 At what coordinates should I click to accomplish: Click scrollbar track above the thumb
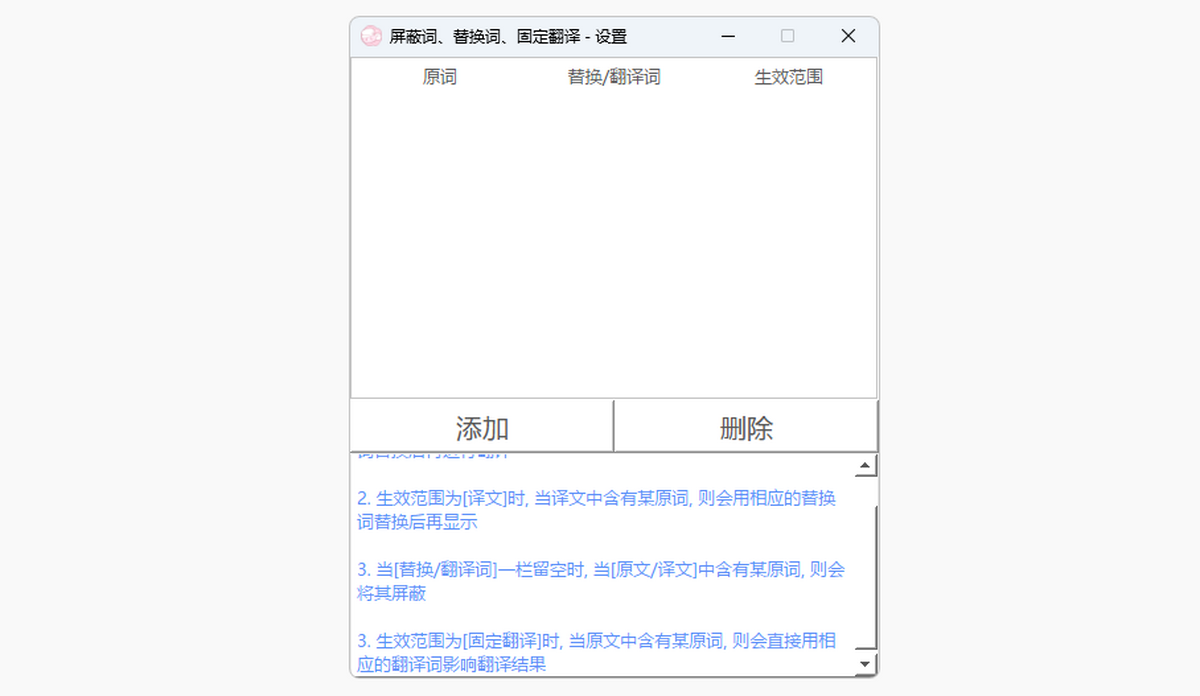(x=867, y=490)
